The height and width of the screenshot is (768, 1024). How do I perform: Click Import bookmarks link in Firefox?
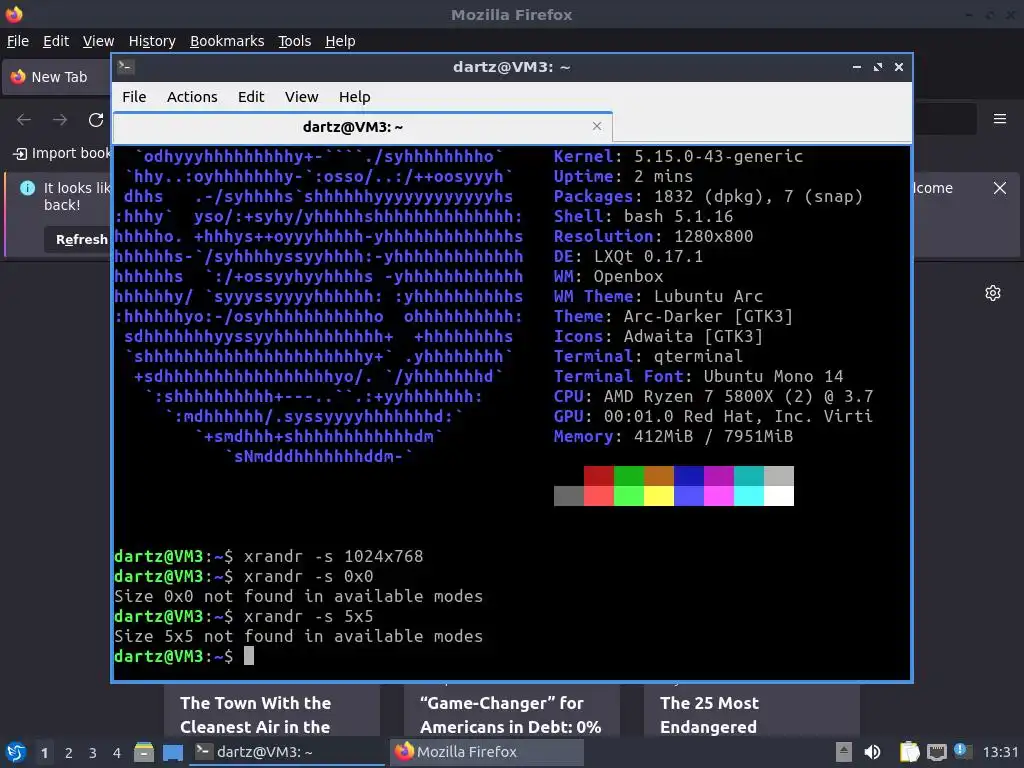(63, 153)
